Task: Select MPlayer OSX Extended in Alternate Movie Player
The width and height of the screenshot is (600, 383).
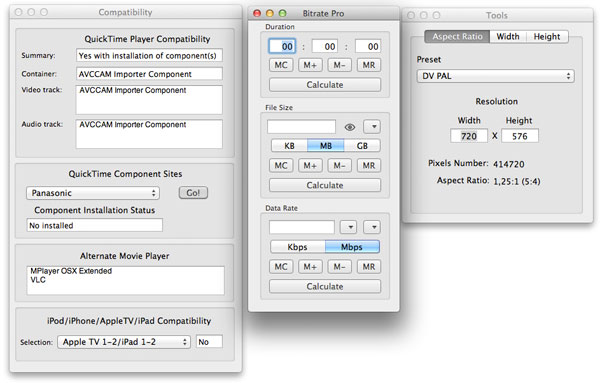Action: tap(71, 271)
